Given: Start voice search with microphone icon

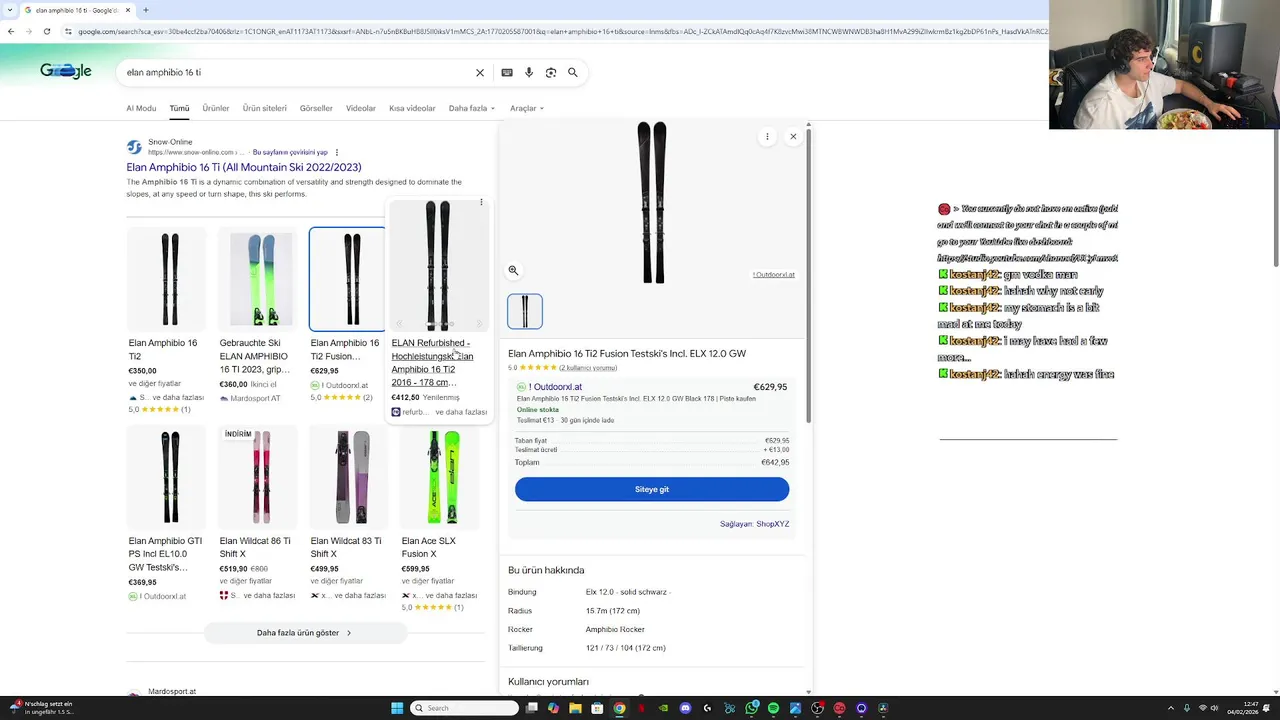Looking at the screenshot, I should coord(529,72).
